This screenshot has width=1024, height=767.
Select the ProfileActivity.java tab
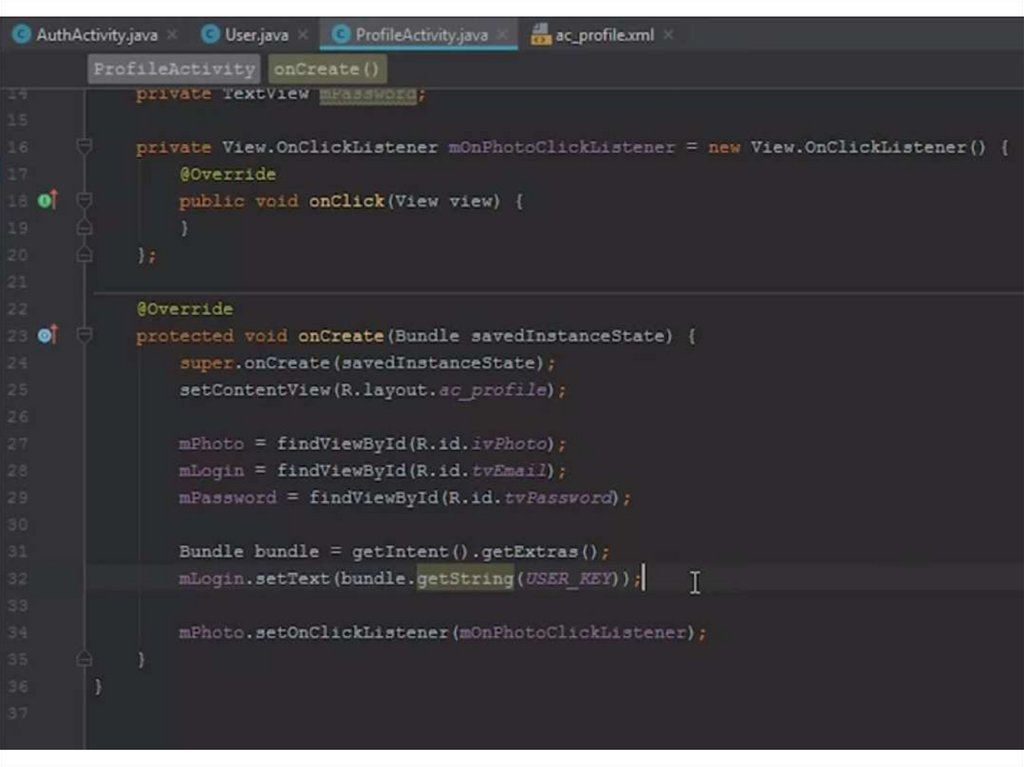(421, 35)
